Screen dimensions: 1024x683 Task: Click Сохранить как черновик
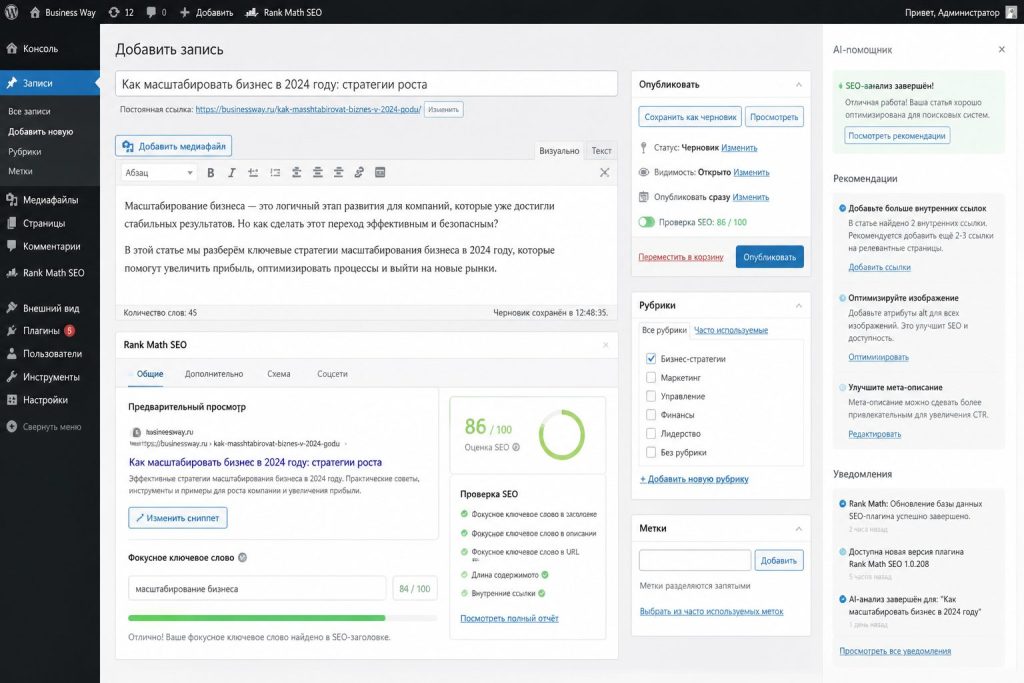tap(690, 117)
